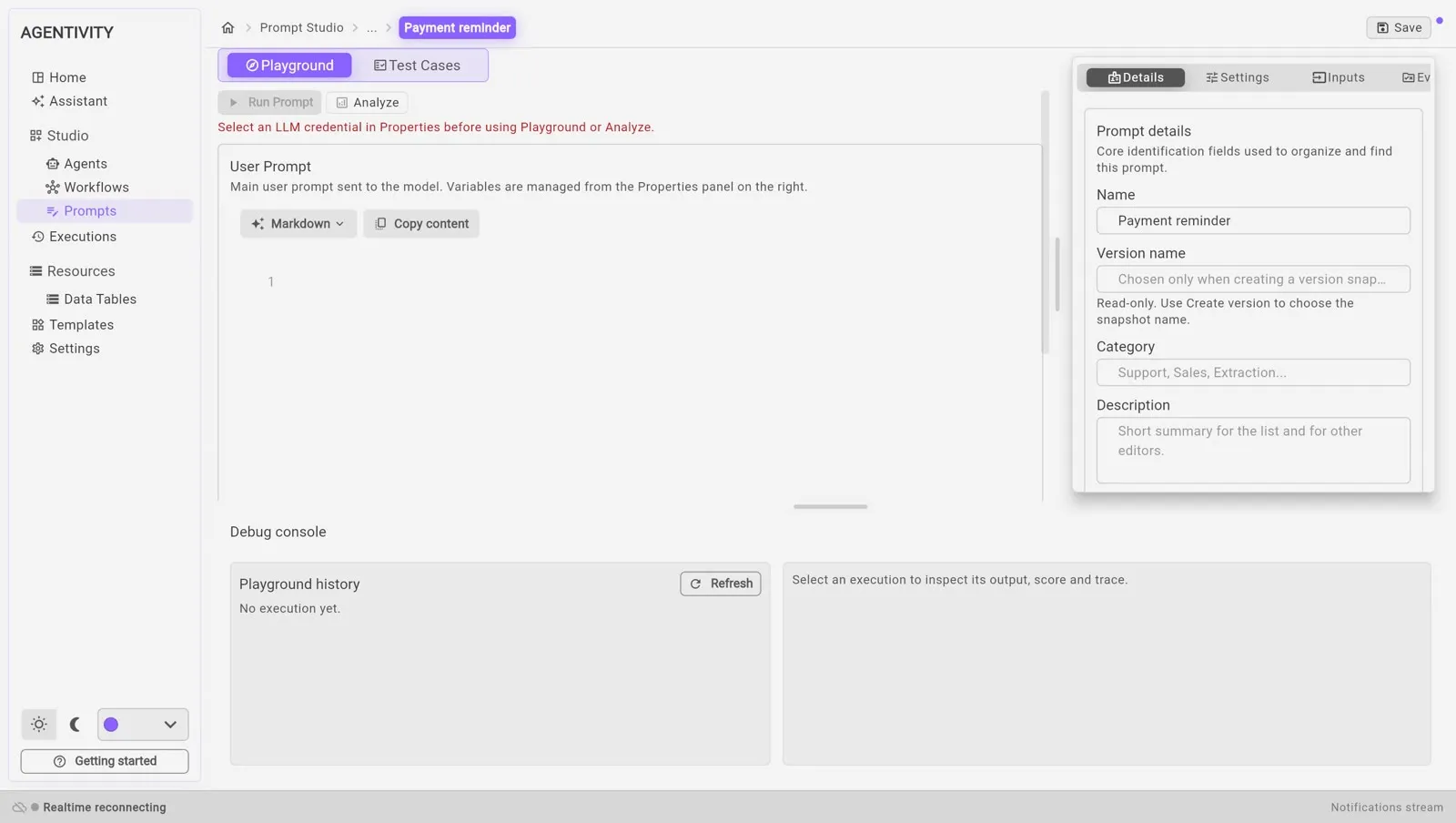Focus the Name field

1253,220
